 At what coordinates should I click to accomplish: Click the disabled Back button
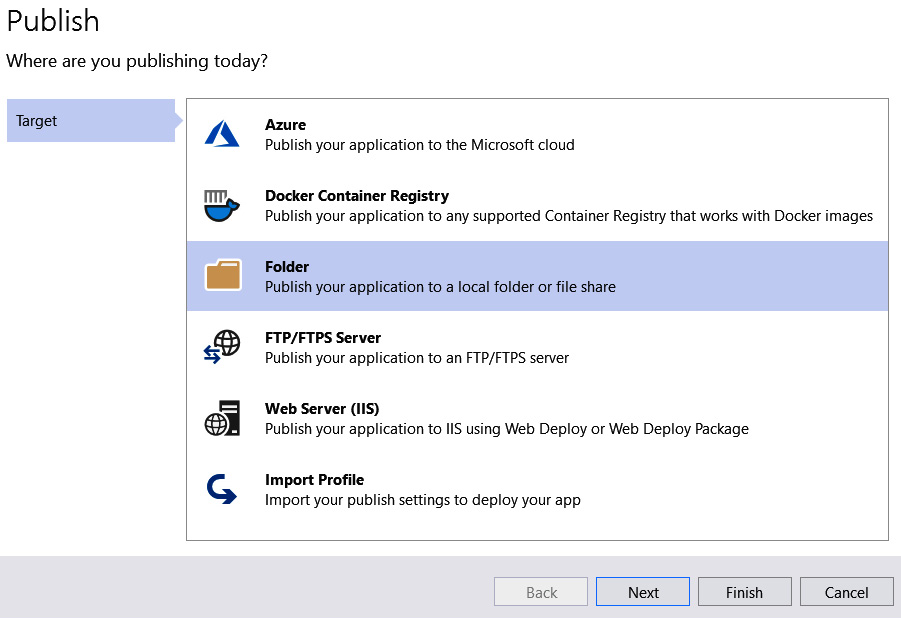(540, 591)
